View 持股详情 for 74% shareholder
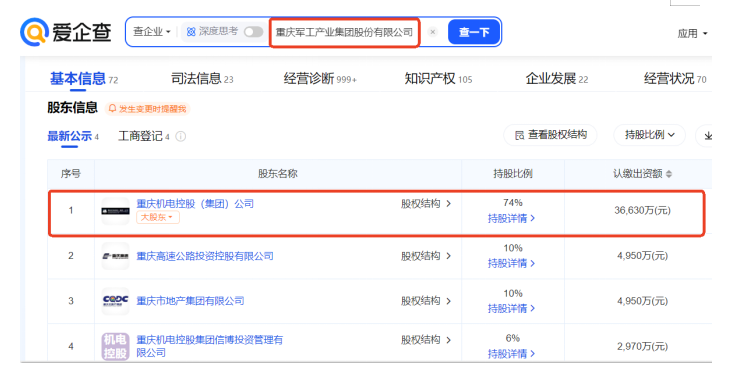The image size is (732, 370). click(x=511, y=218)
